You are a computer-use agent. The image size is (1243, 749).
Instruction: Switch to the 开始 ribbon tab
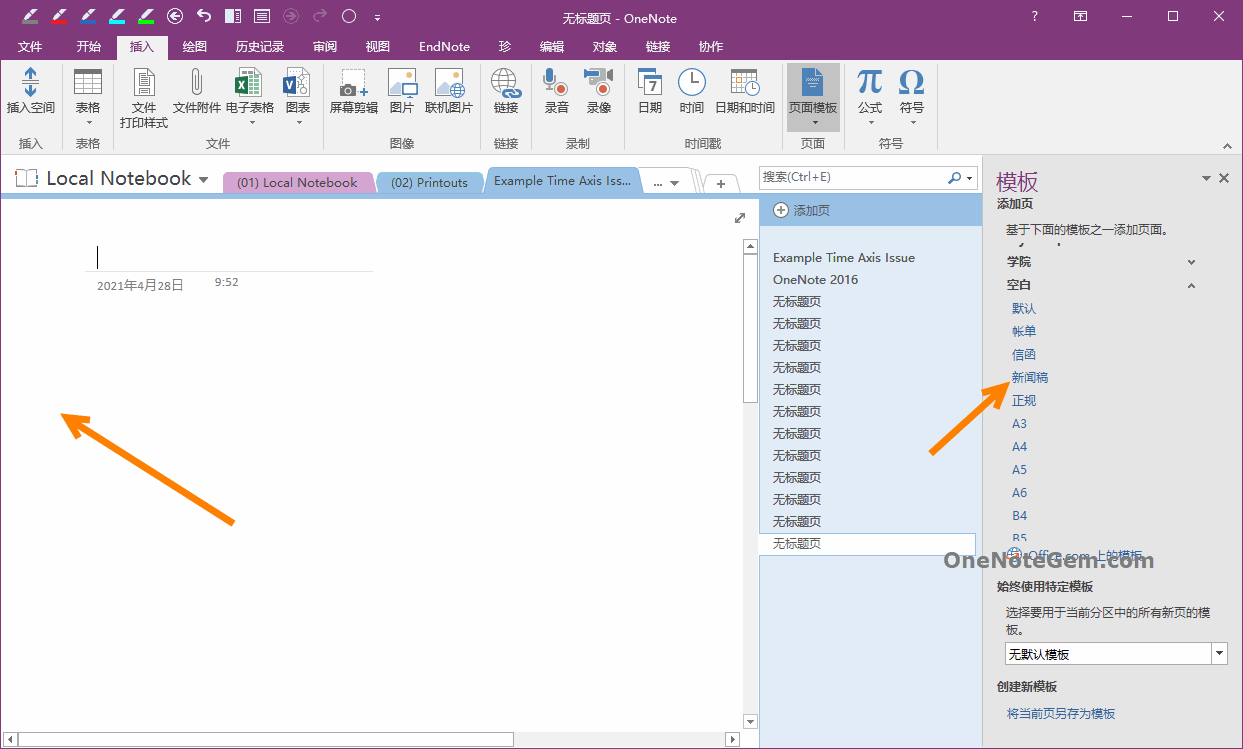pos(89,47)
